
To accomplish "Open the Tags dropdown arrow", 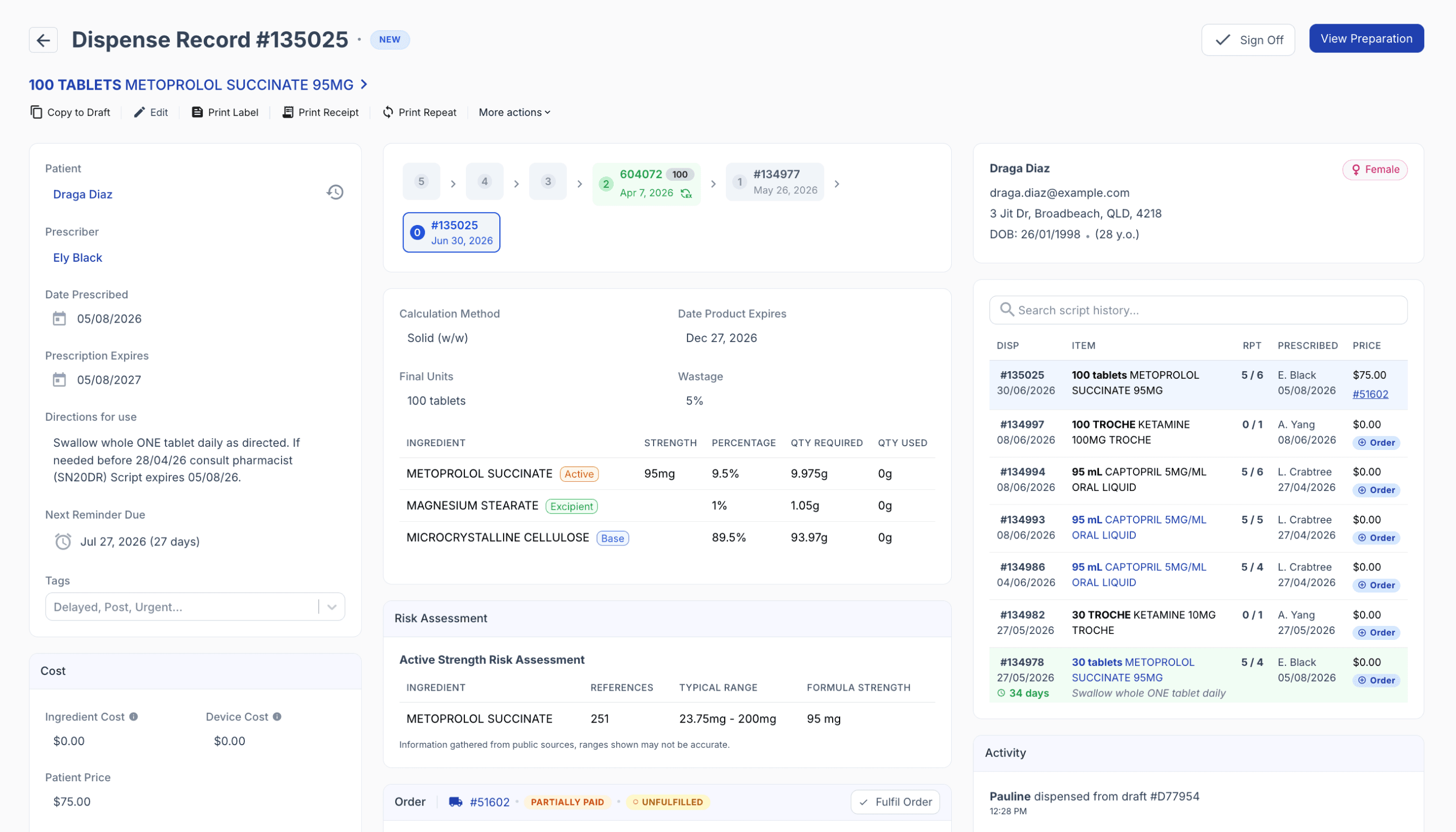I will (x=332, y=607).
